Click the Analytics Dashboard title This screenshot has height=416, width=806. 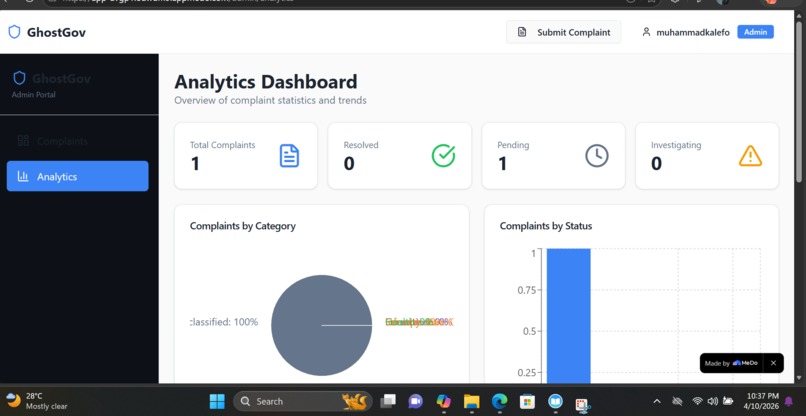pos(266,82)
